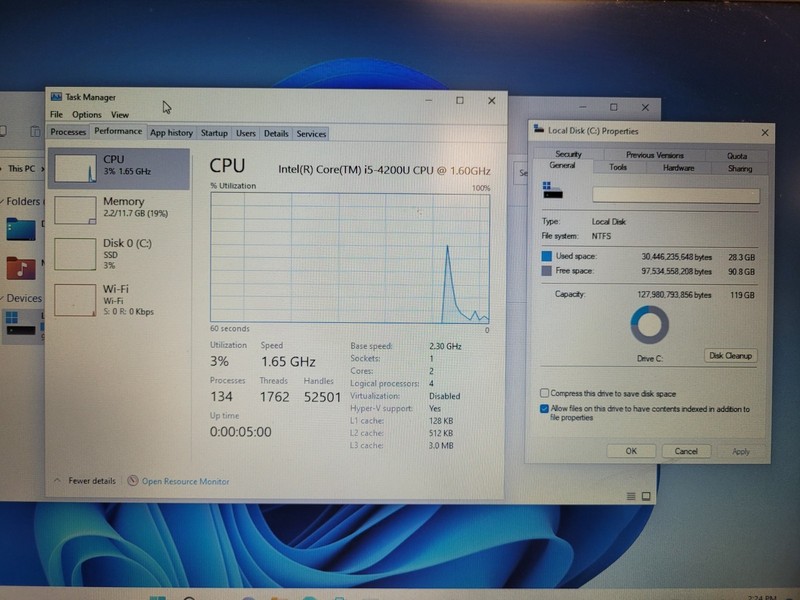Open Resource Monitor link
This screenshot has width=800, height=600.
coord(186,481)
